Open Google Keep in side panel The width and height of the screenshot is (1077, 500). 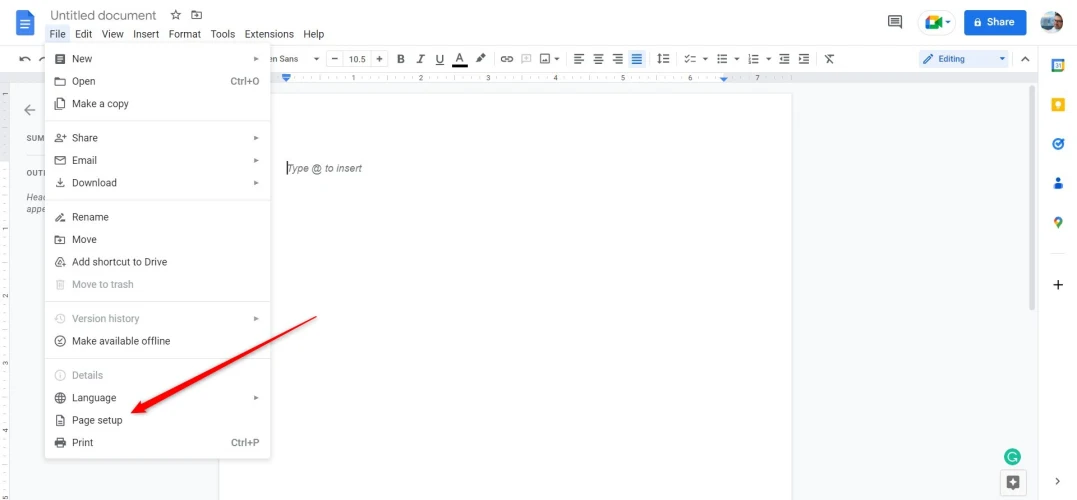[1058, 104]
